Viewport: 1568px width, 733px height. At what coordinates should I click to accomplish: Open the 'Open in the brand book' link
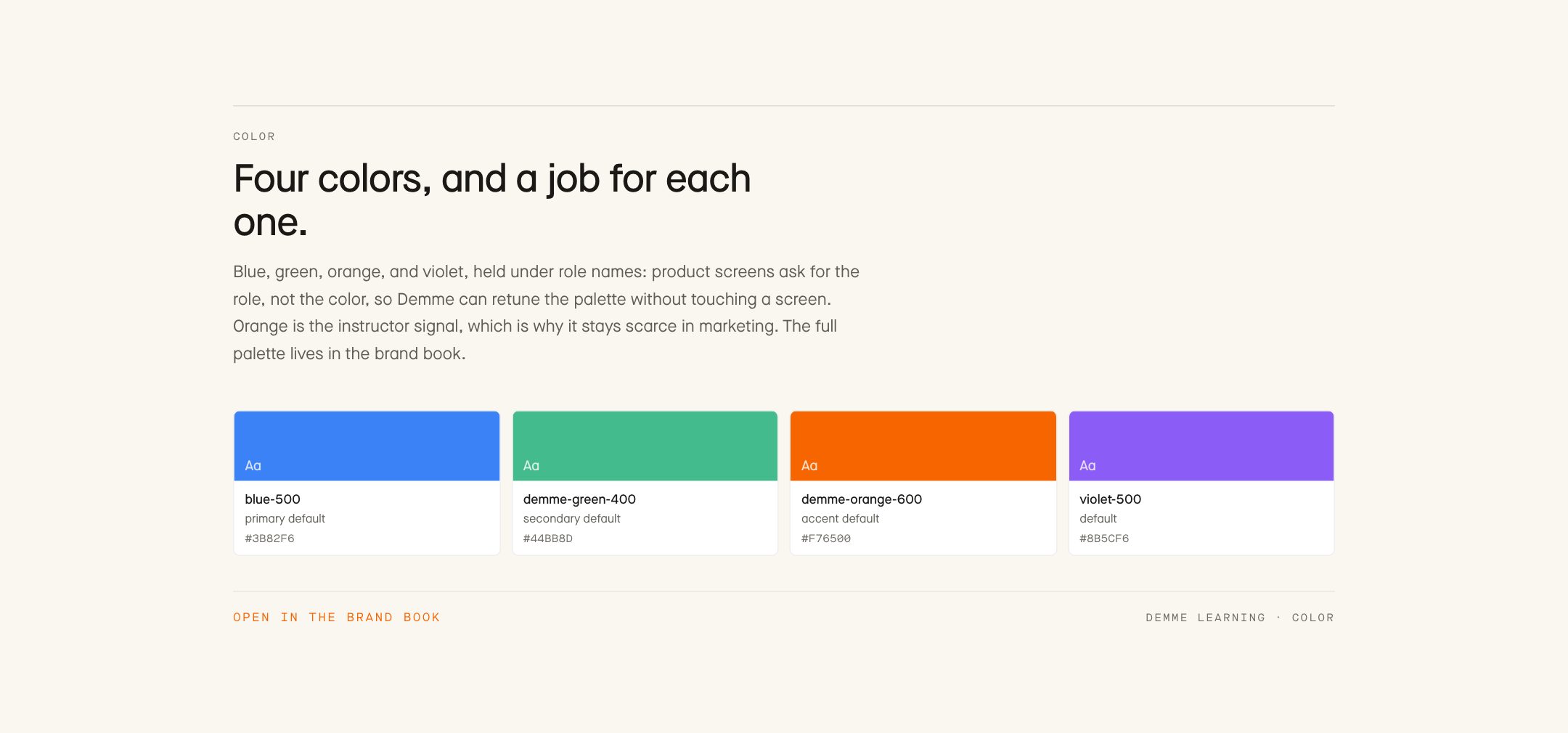point(336,618)
